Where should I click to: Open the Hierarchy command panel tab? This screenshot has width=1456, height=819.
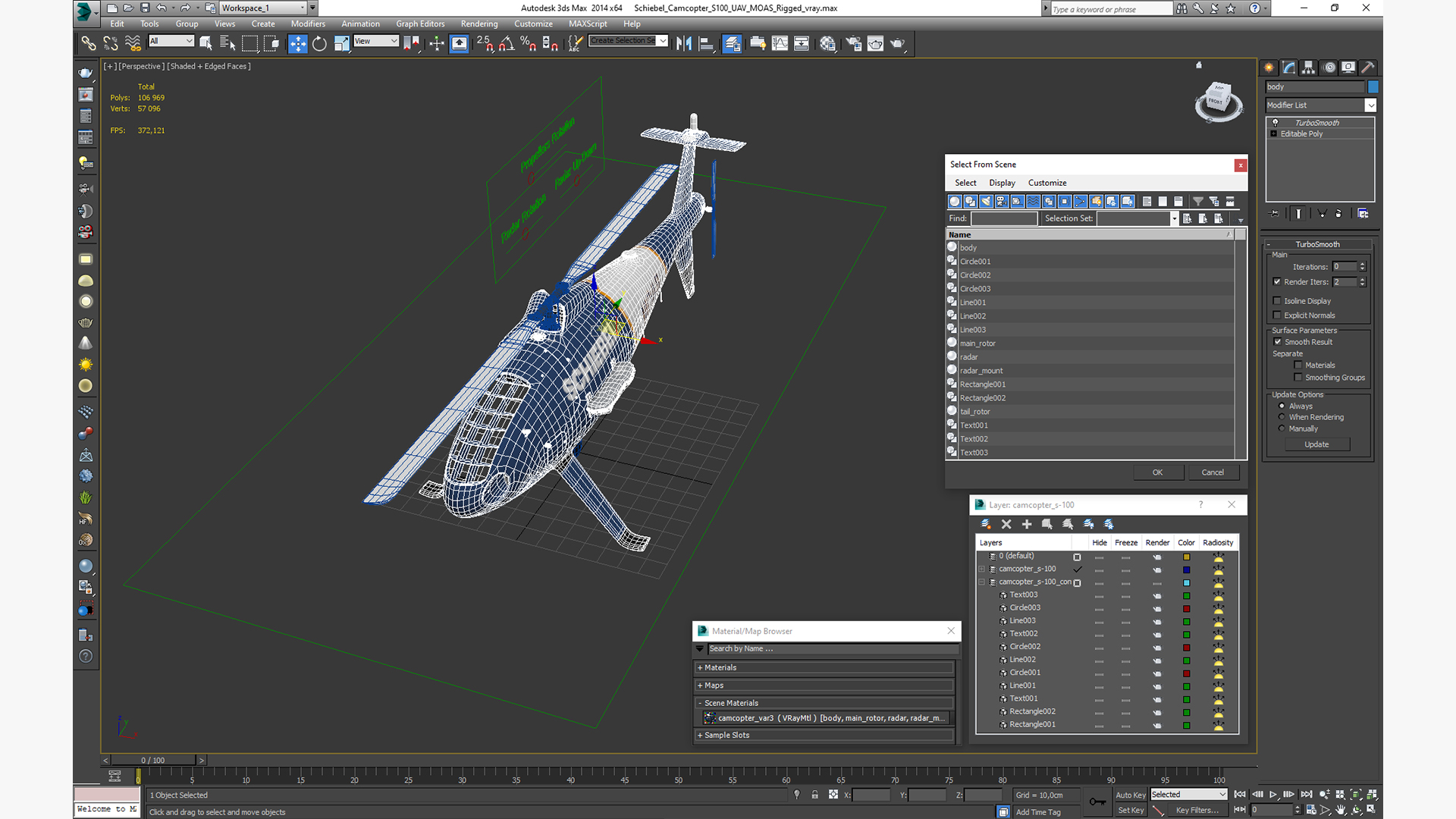(1309, 67)
